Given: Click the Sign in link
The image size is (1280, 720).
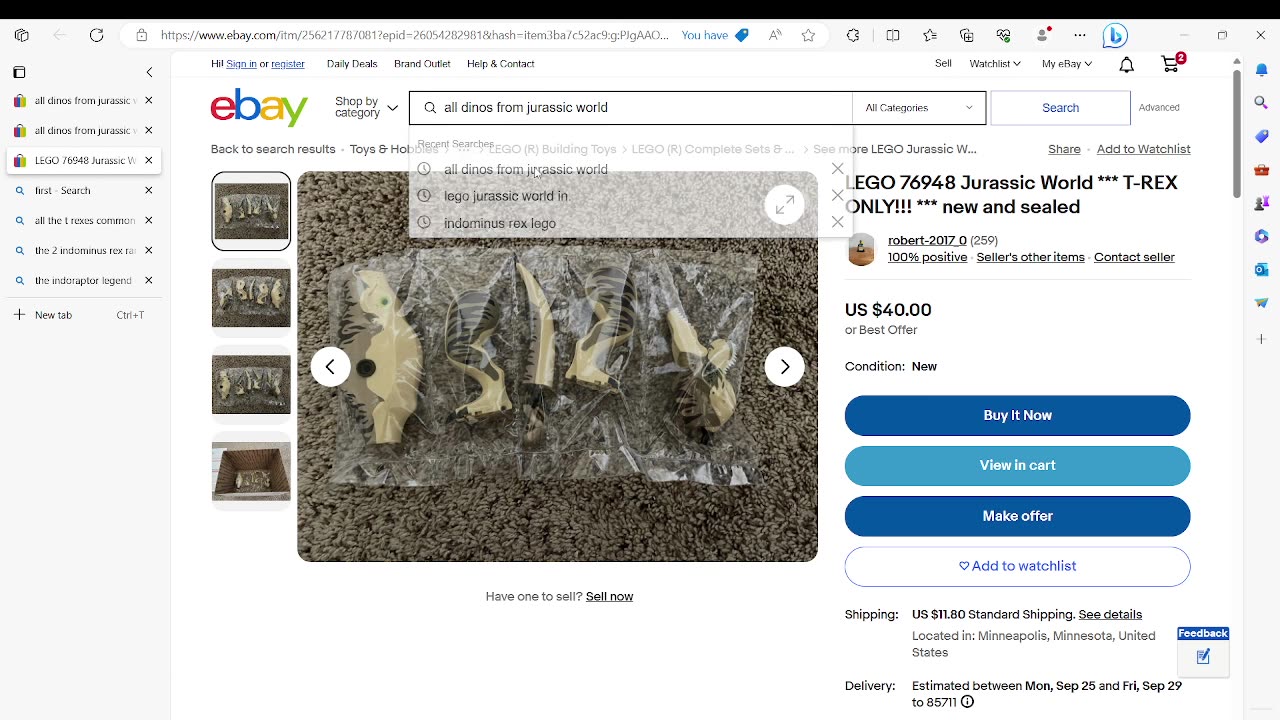Looking at the screenshot, I should point(241,64).
